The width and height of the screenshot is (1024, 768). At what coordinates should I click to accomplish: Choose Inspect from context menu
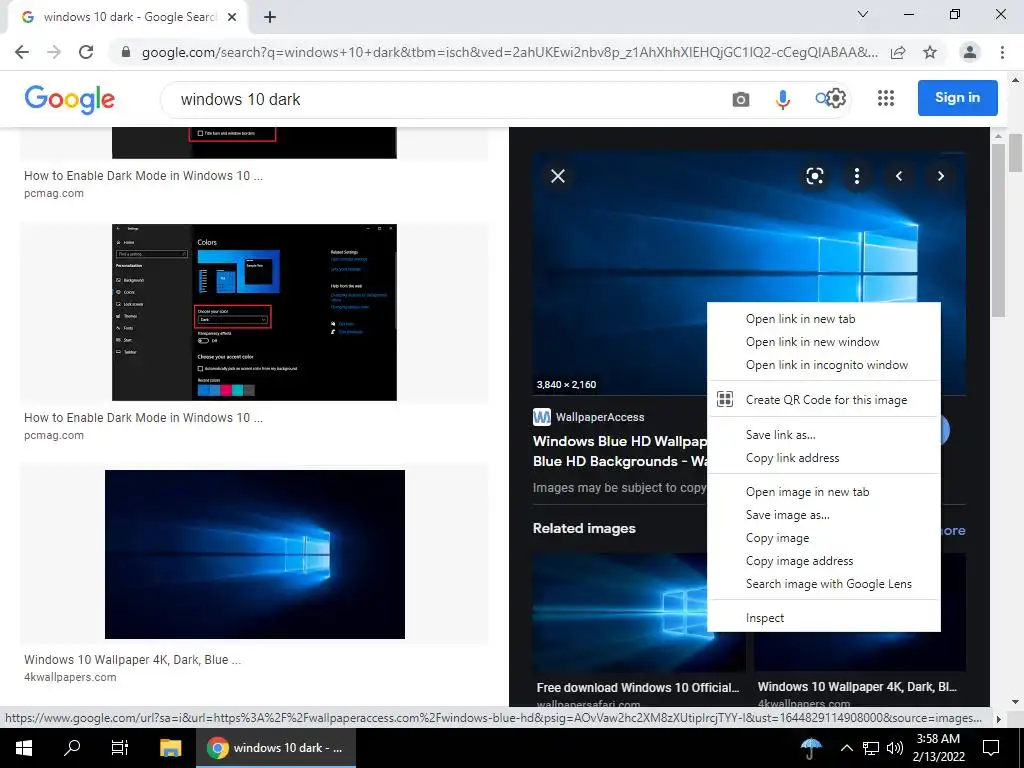click(824, 618)
